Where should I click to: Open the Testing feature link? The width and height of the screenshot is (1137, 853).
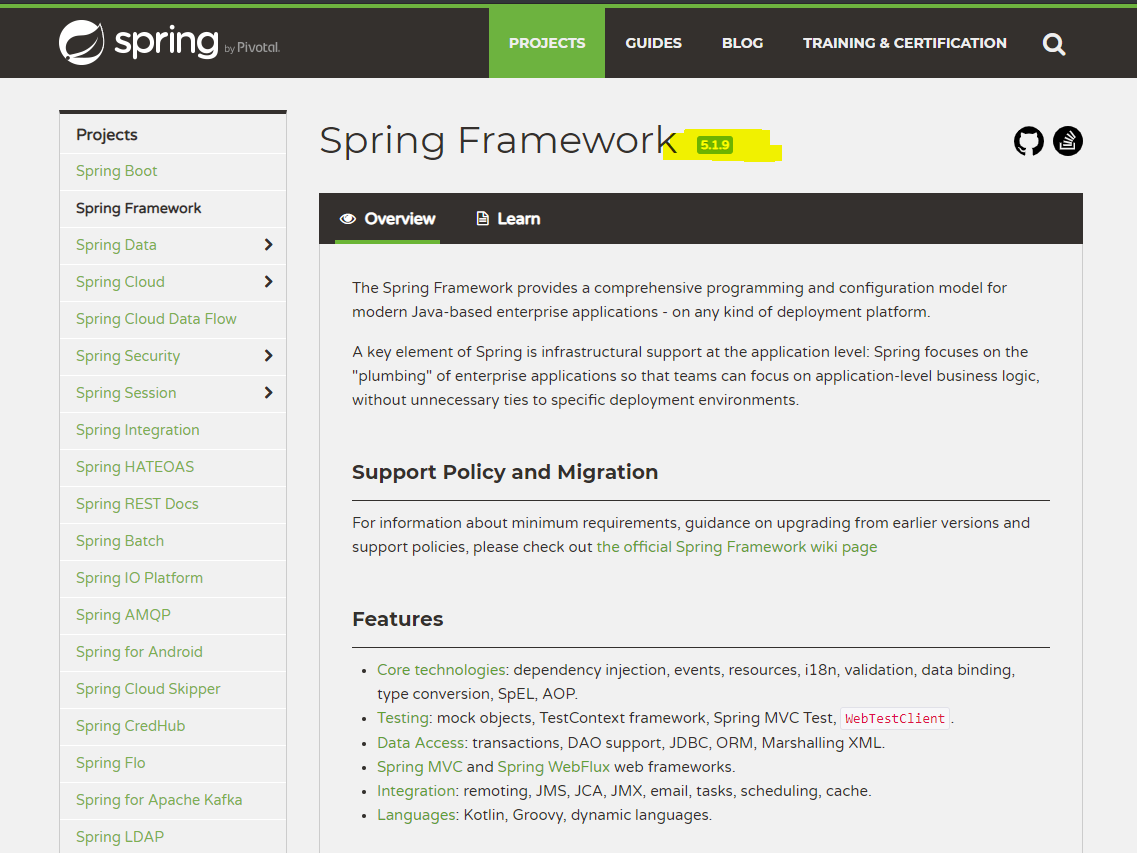tap(402, 718)
